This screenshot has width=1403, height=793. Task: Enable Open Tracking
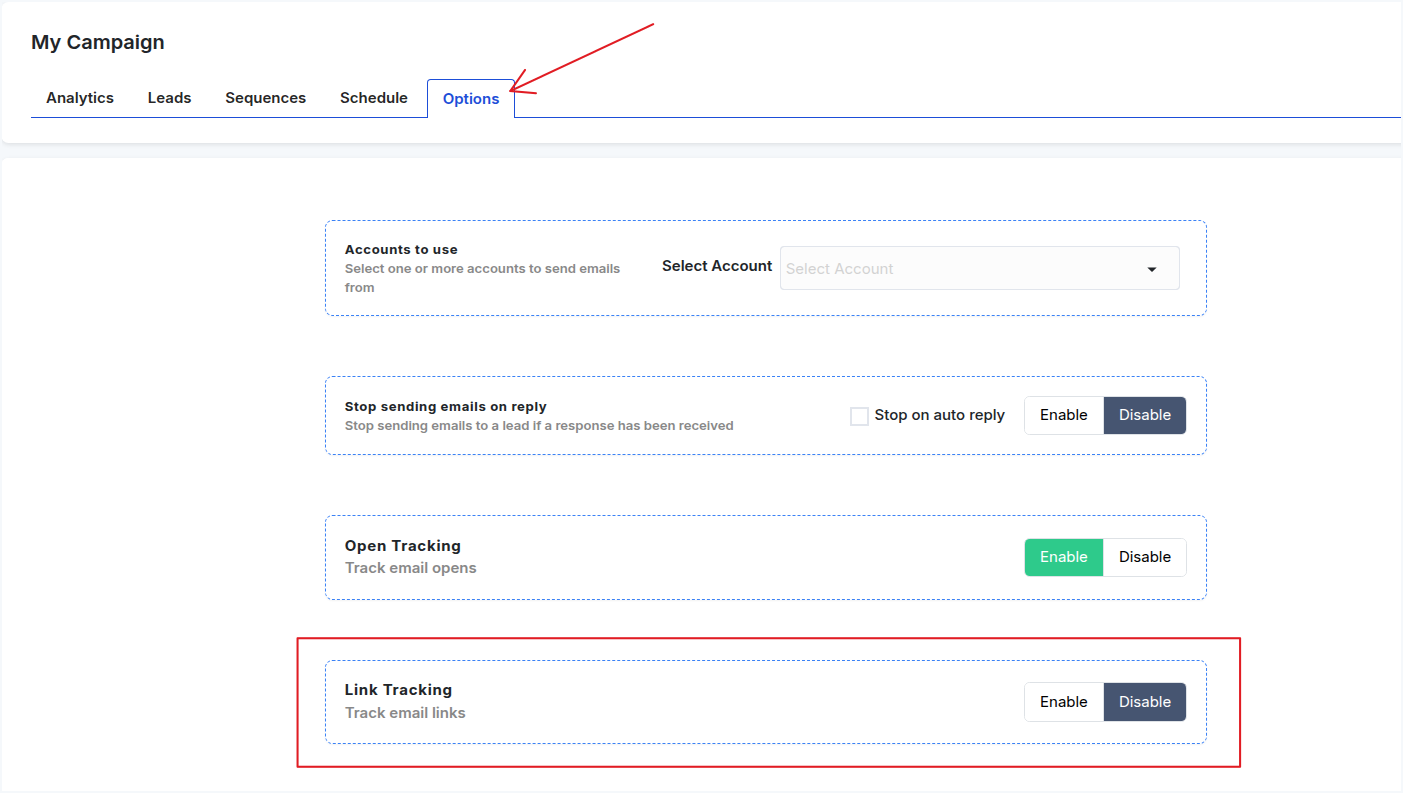click(1063, 557)
